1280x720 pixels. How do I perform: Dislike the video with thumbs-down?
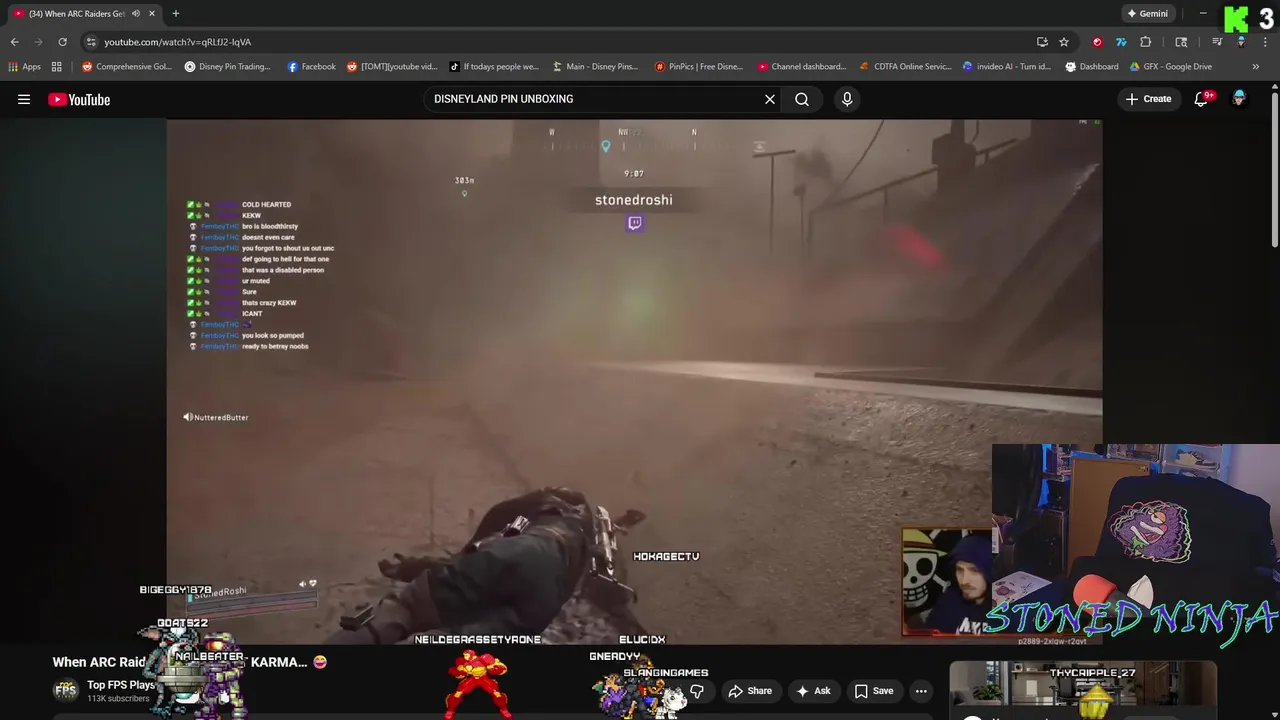(697, 691)
